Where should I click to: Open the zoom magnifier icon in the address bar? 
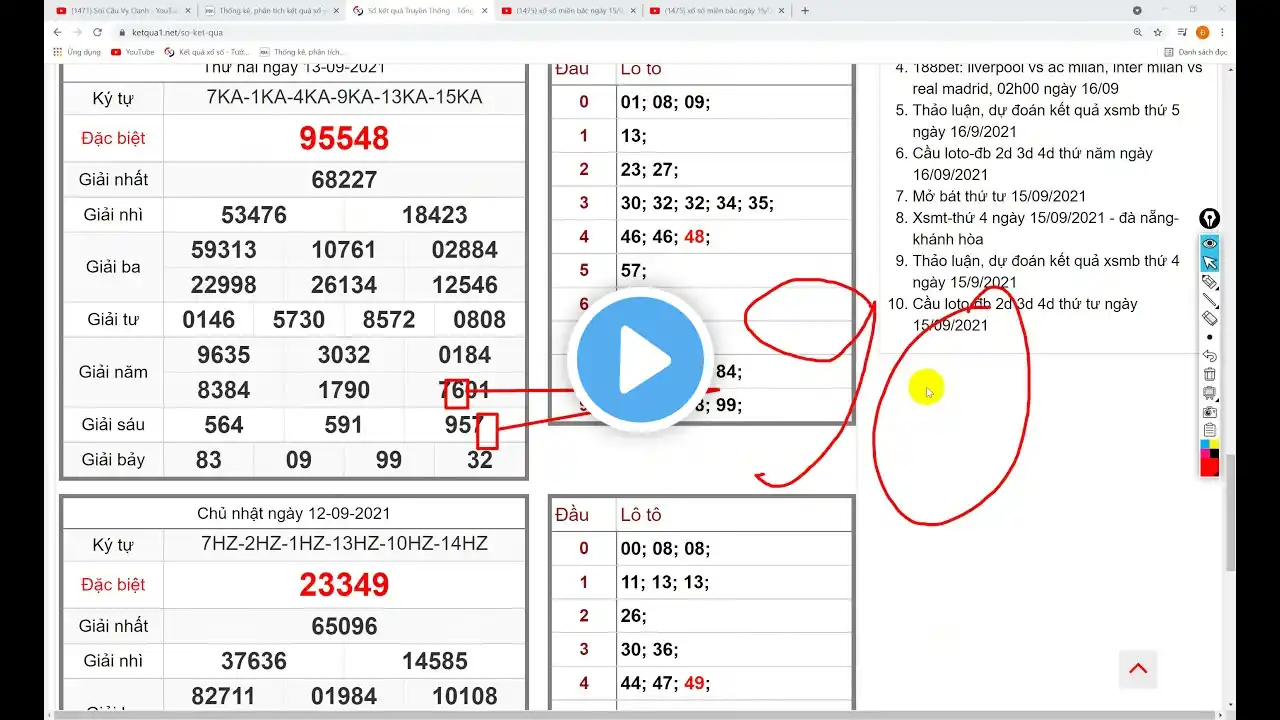click(1139, 32)
